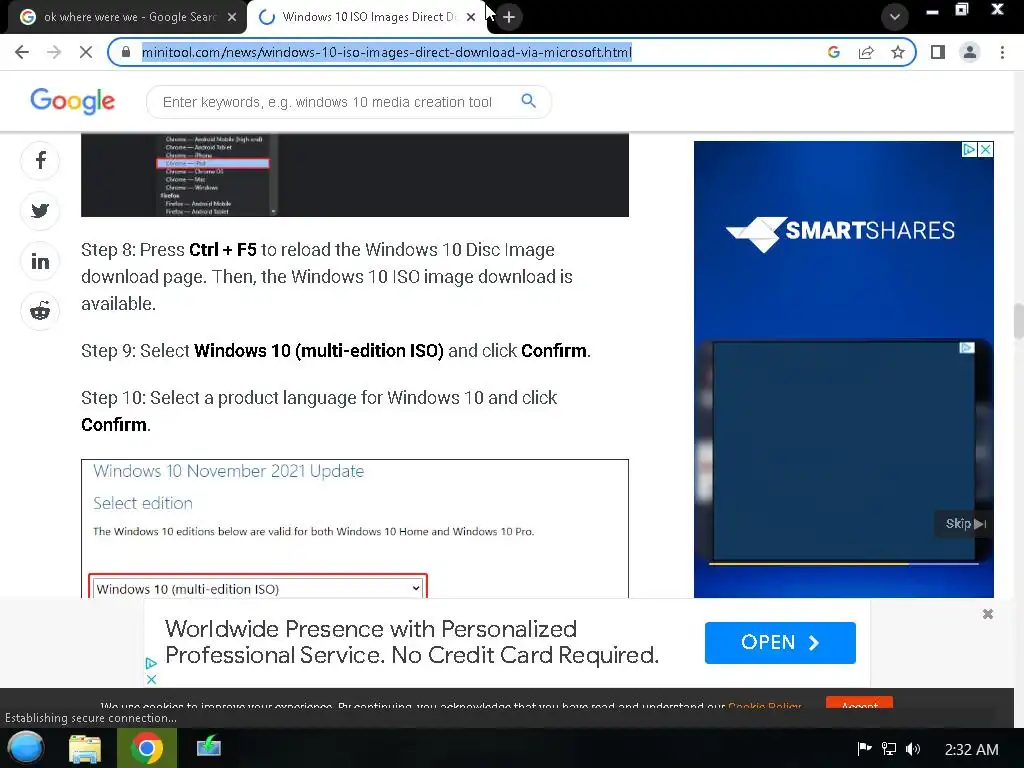
Task: Expand the tab search dropdown
Action: click(x=895, y=17)
